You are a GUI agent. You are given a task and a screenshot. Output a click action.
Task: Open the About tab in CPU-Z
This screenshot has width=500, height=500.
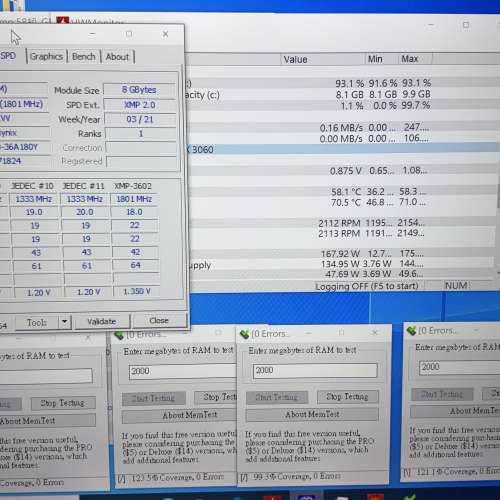[117, 57]
